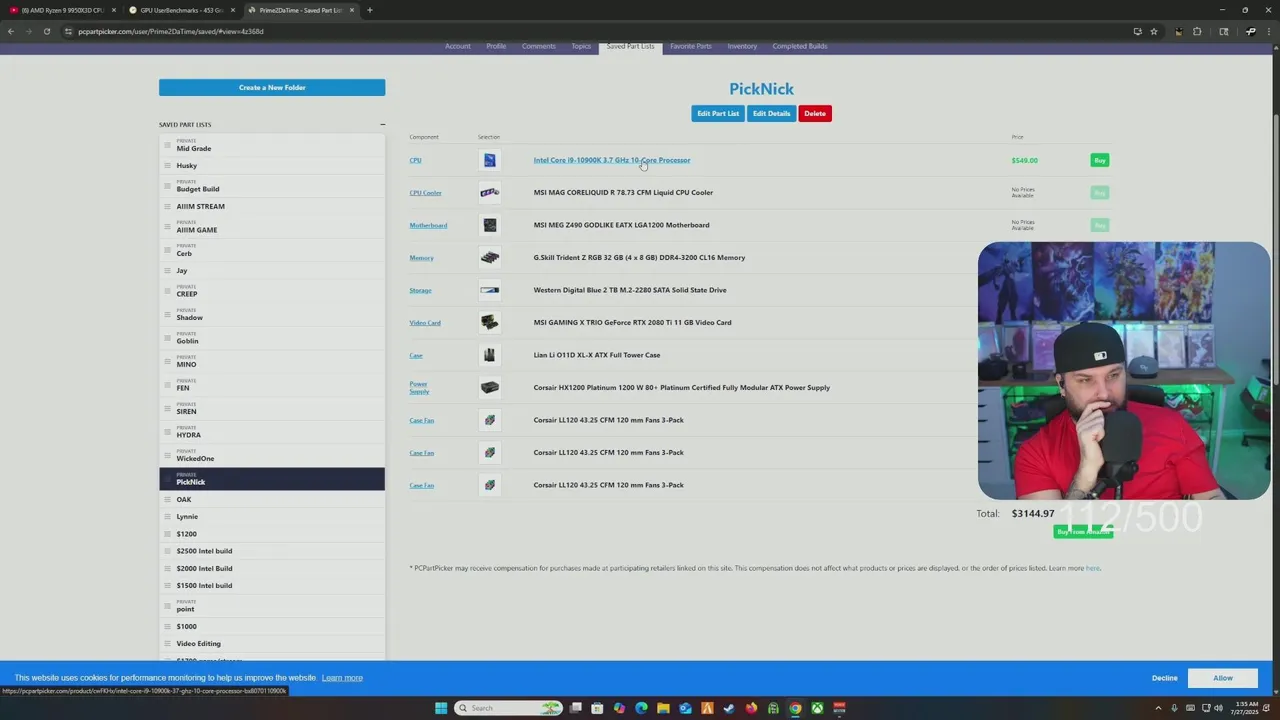Open the Inventory tab
This screenshot has height=720, width=1280.
click(x=742, y=46)
